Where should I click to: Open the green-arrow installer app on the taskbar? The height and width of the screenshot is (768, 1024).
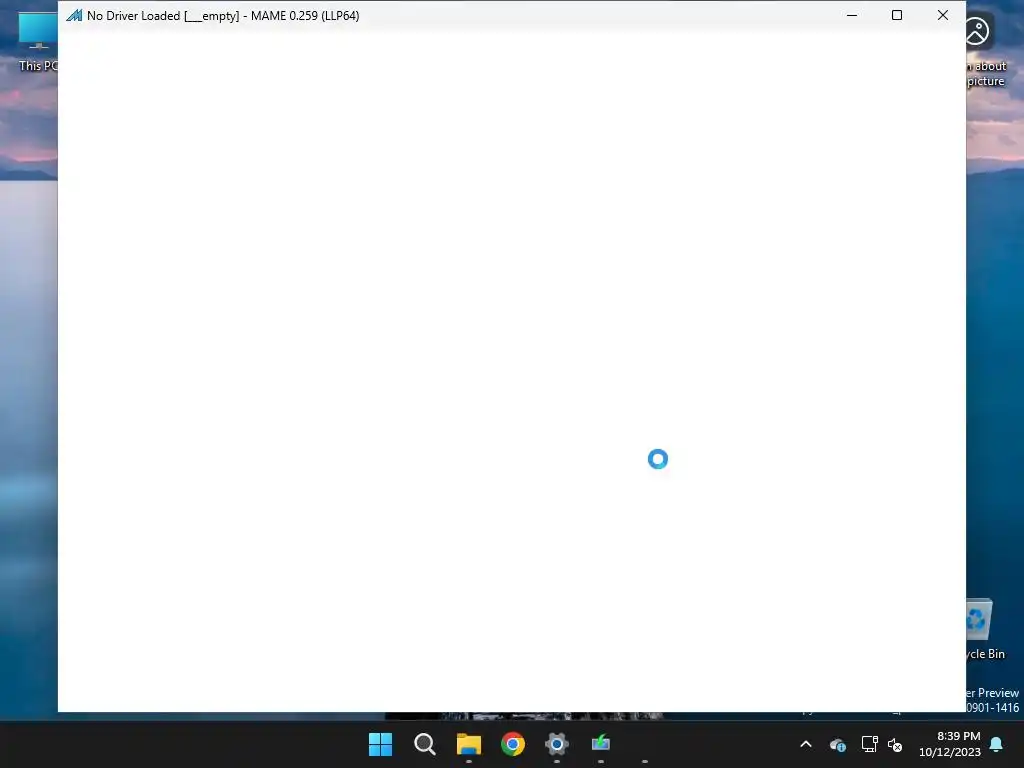(601, 744)
